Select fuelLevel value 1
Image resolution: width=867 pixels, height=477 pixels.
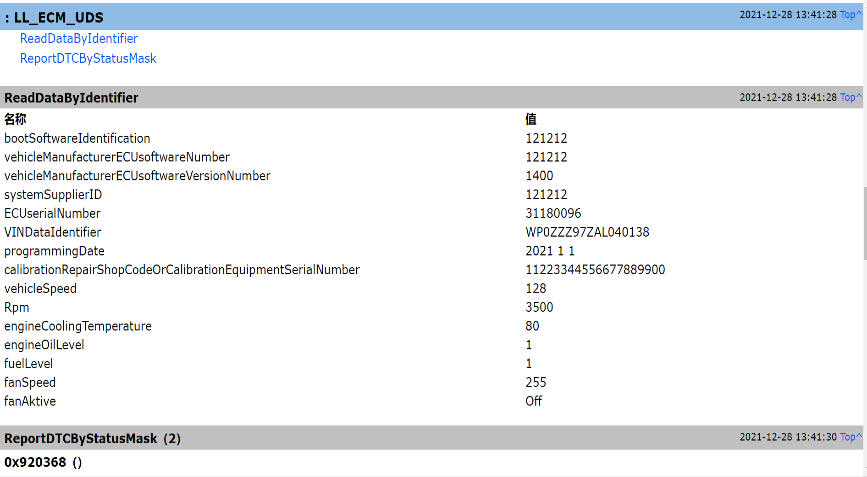click(x=529, y=364)
